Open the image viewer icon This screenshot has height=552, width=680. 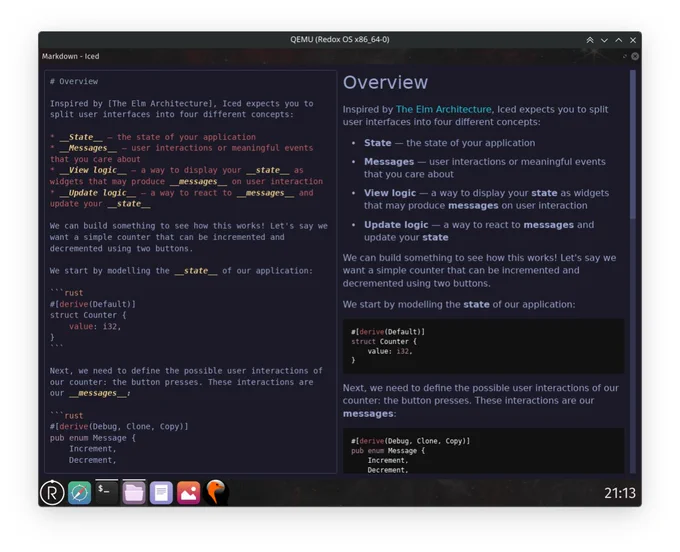(x=189, y=493)
